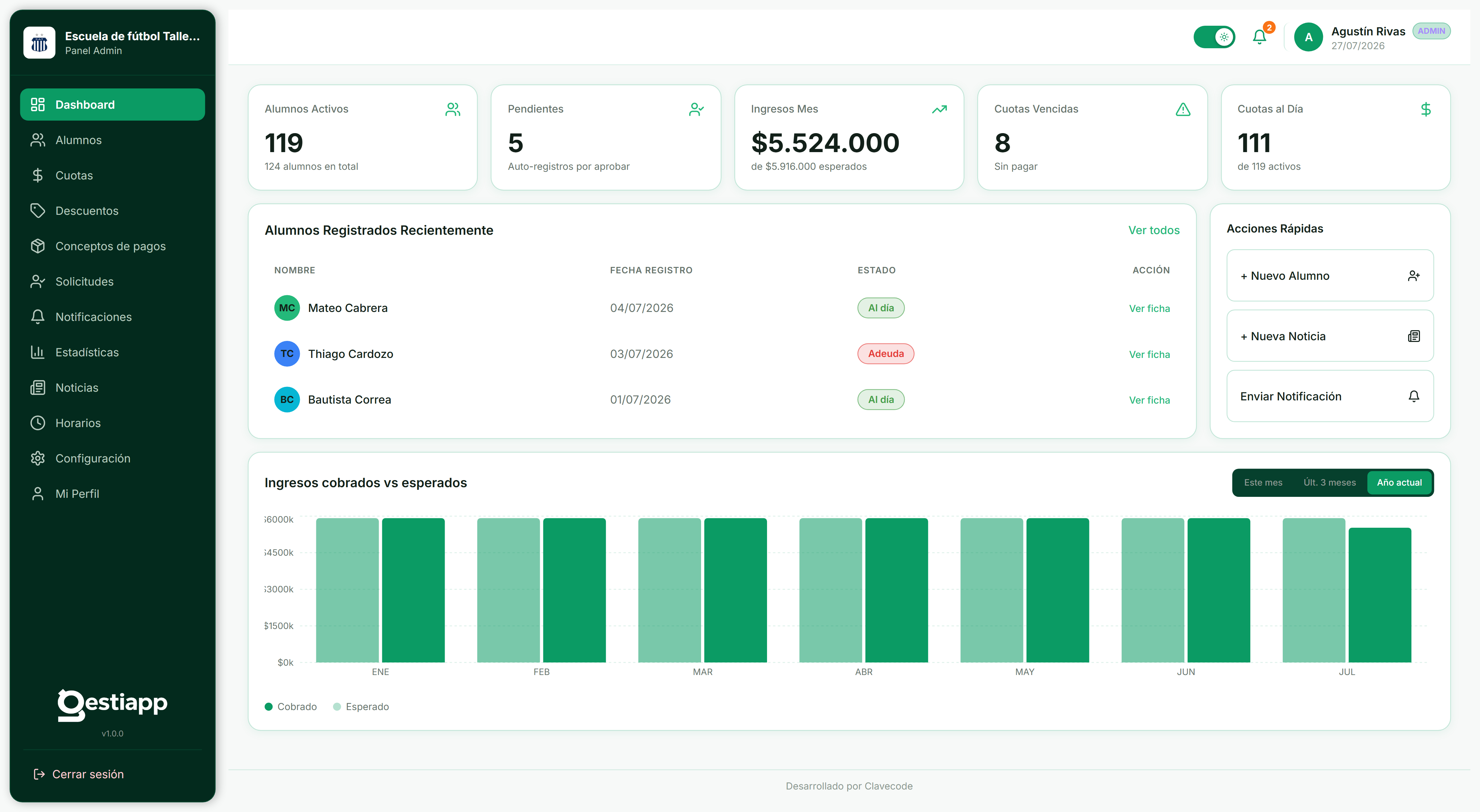Click the Cerrar sesión logout icon
Viewport: 1480px width, 812px height.
tap(39, 774)
